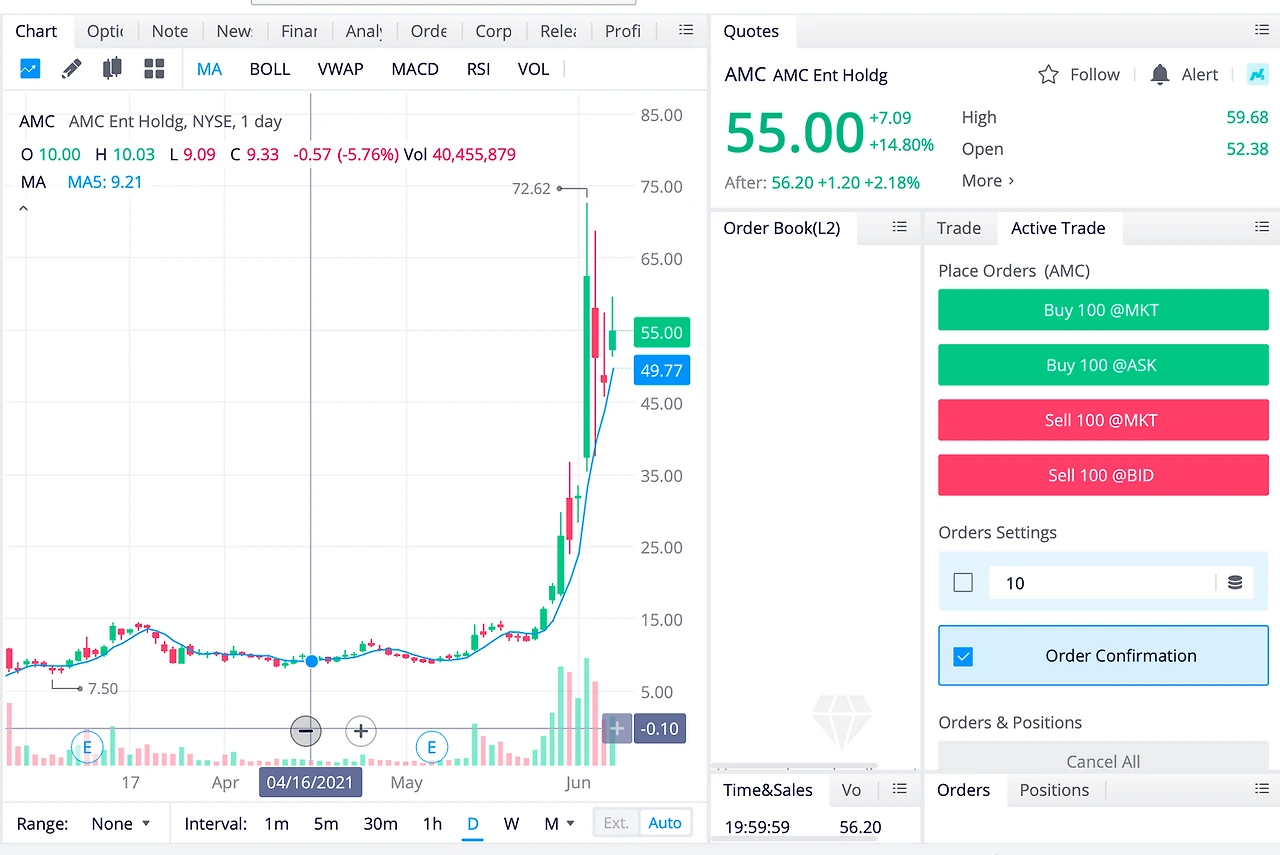Screen dimensions: 1280x855
Task: Click Sell 100 @BID button
Action: click(1103, 475)
